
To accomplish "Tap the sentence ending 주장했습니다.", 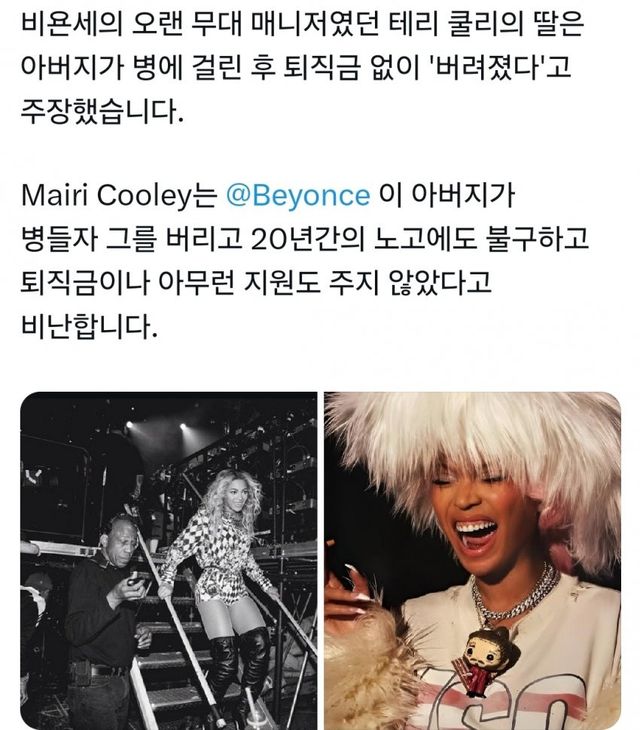I will 102,111.
